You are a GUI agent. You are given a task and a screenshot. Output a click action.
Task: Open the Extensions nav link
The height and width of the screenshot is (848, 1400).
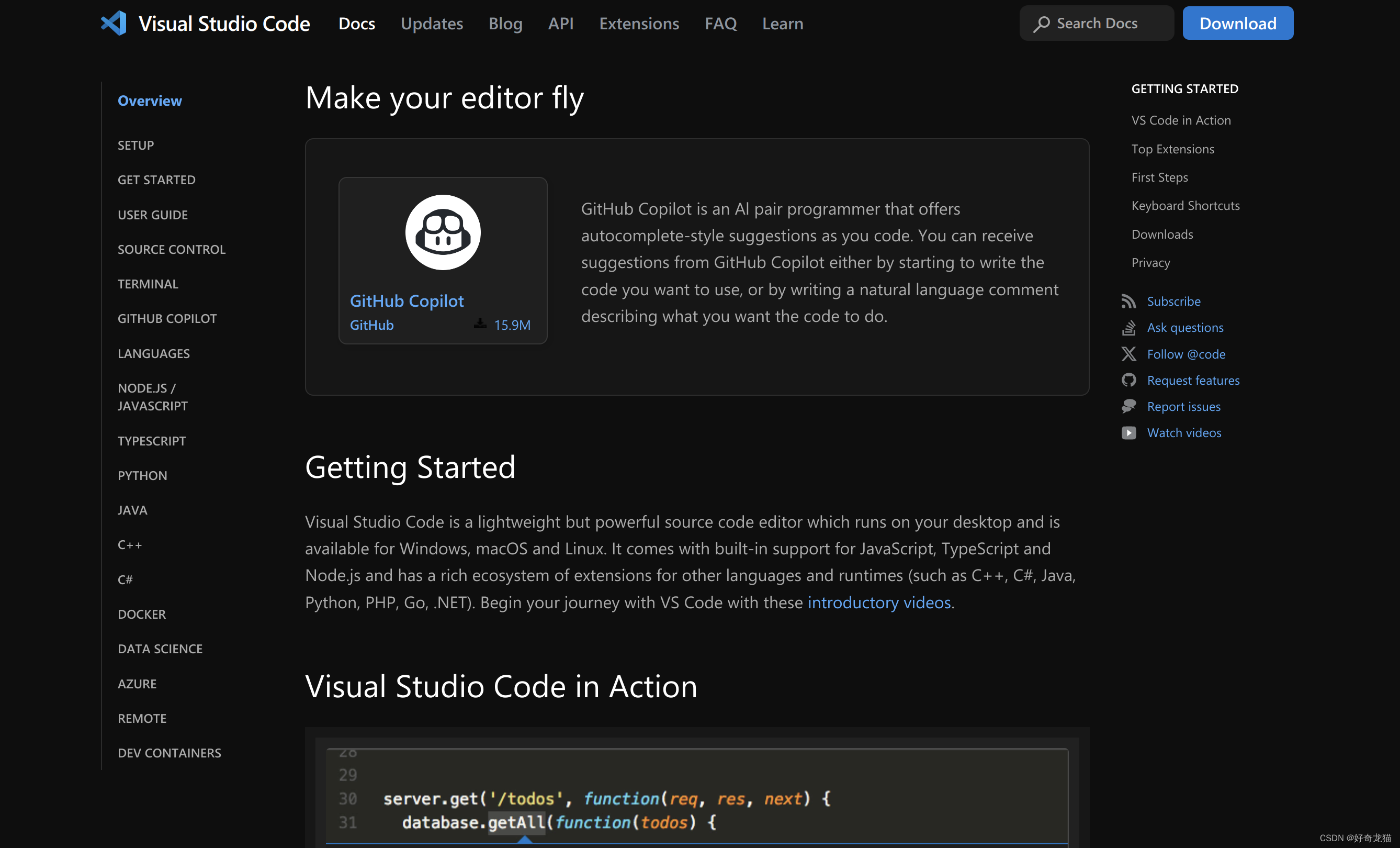pos(639,24)
